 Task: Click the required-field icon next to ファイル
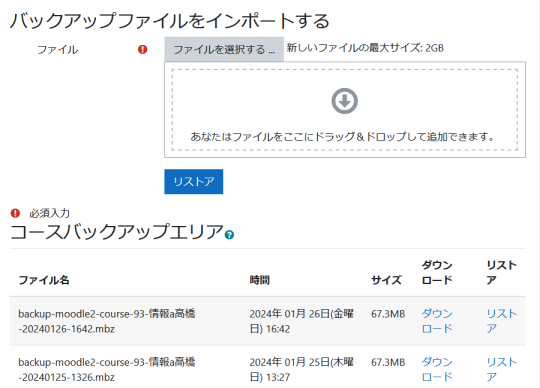[142, 50]
